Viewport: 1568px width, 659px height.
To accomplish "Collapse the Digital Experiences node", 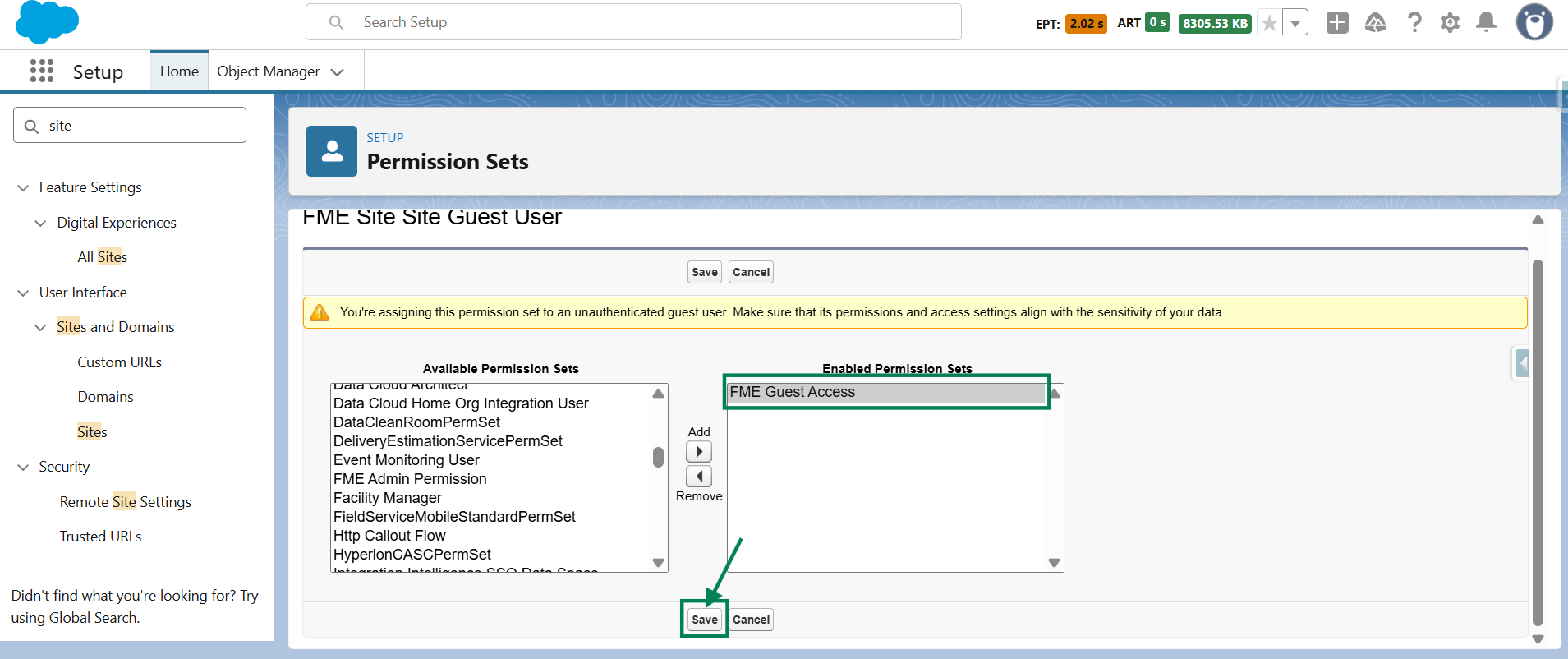I will [40, 224].
